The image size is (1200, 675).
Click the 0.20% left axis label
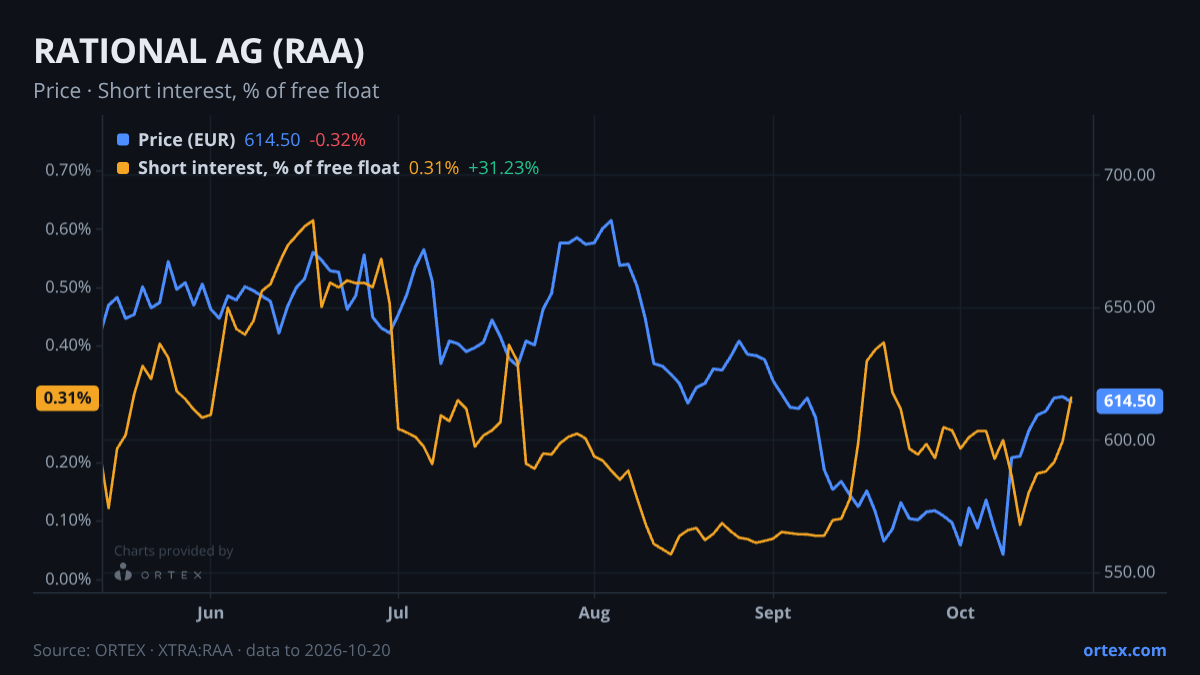pyautogui.click(x=69, y=462)
